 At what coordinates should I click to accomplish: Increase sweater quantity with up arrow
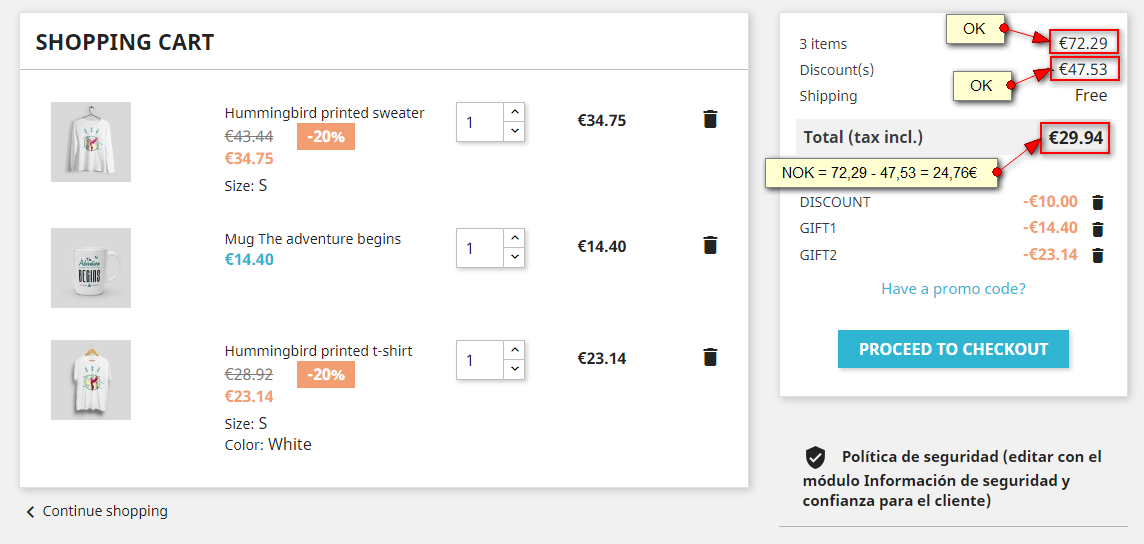pyautogui.click(x=514, y=112)
